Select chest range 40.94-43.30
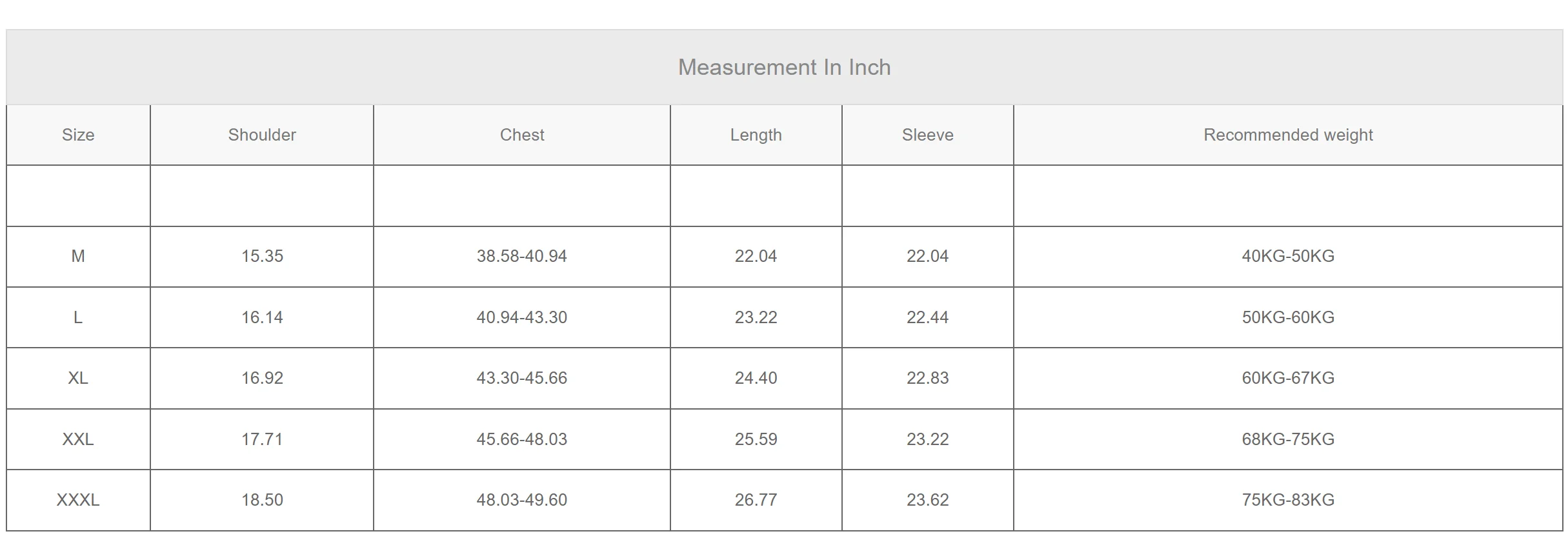The image size is (1568, 536). pos(522,317)
